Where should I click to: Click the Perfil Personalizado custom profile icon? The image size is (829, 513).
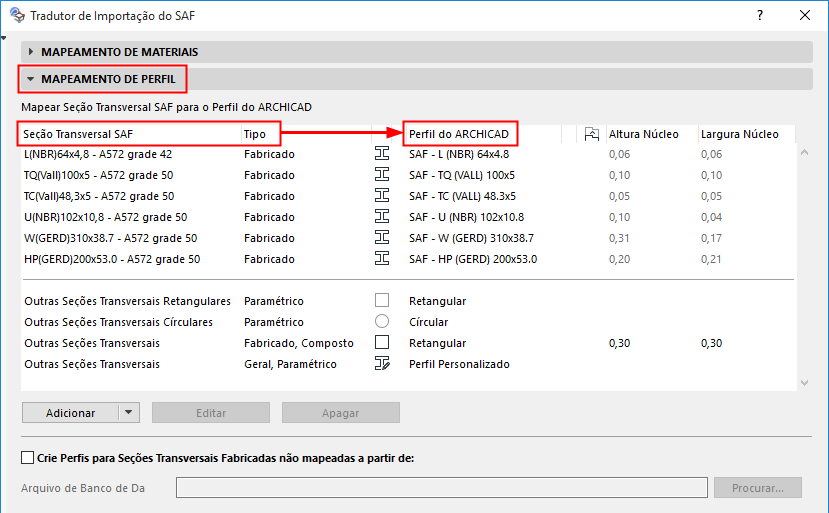(x=381, y=364)
